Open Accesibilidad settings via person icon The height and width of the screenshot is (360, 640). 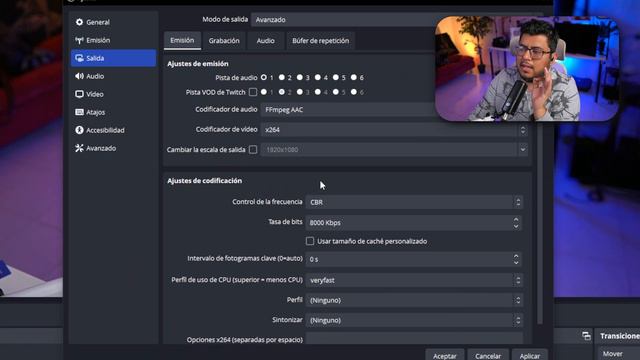click(79, 130)
